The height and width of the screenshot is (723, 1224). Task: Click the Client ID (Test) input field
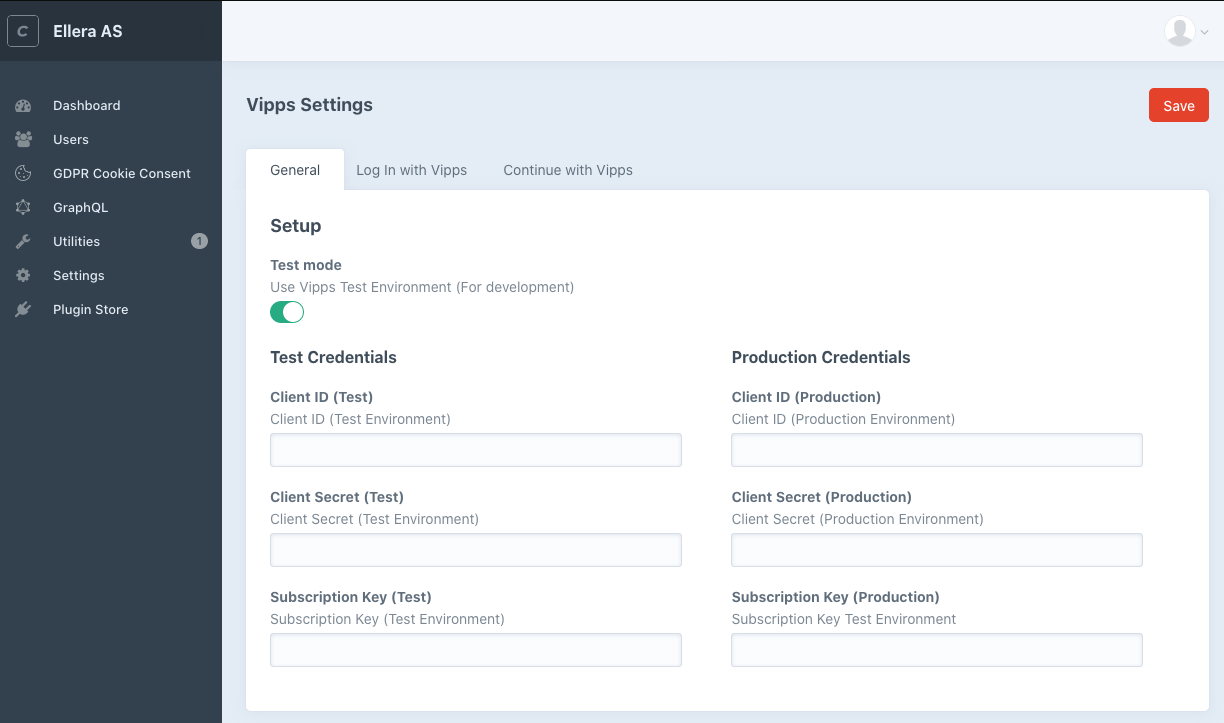[475, 450]
